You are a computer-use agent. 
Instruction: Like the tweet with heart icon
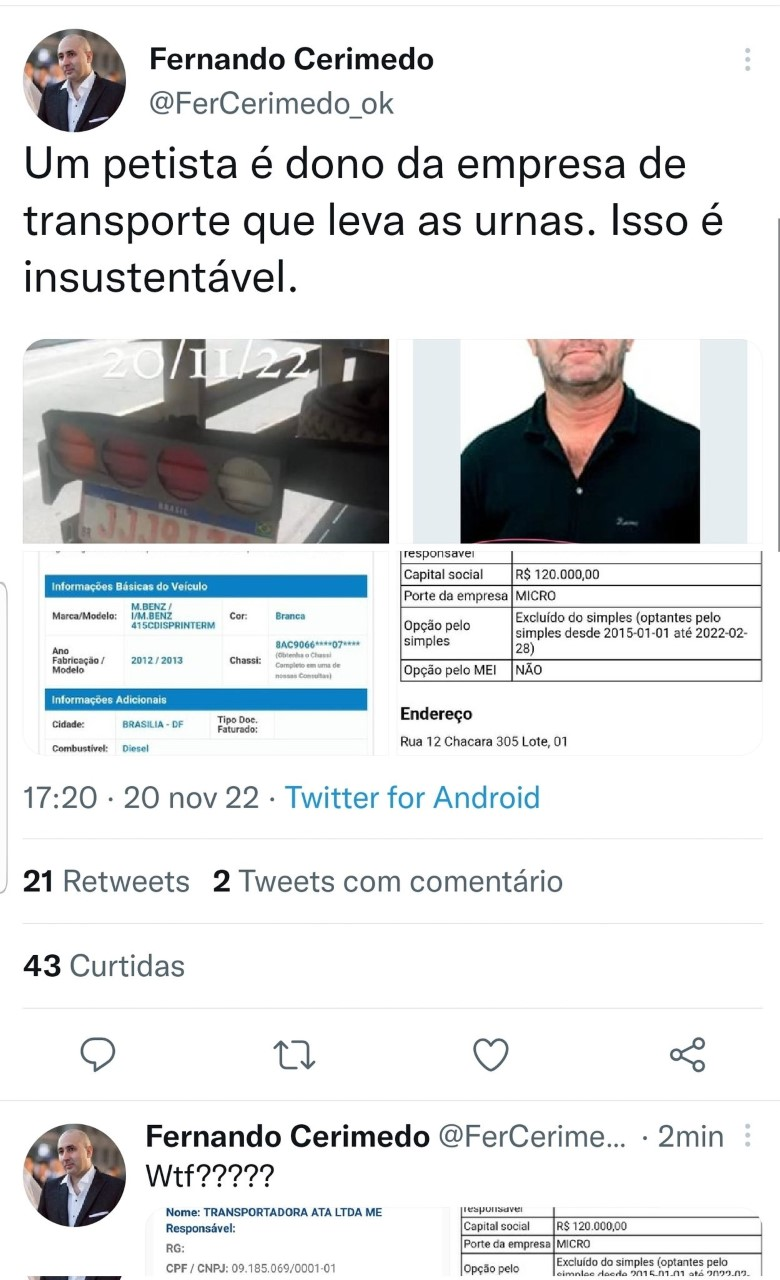(x=490, y=1054)
